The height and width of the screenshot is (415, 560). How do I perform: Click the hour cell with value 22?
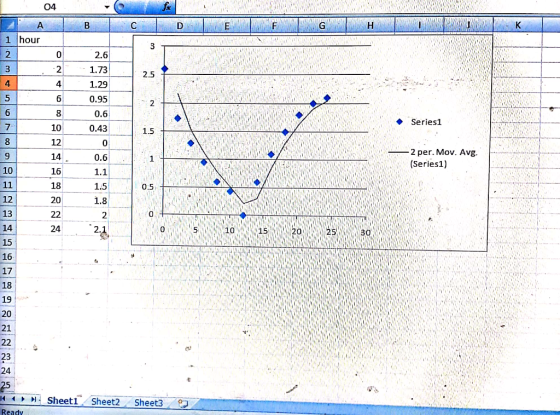[x=40, y=214]
